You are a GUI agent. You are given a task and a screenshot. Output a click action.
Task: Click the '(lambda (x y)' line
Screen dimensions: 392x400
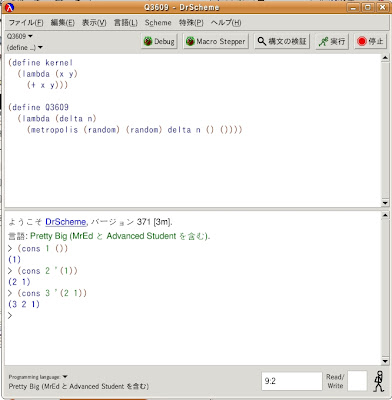tap(47, 74)
